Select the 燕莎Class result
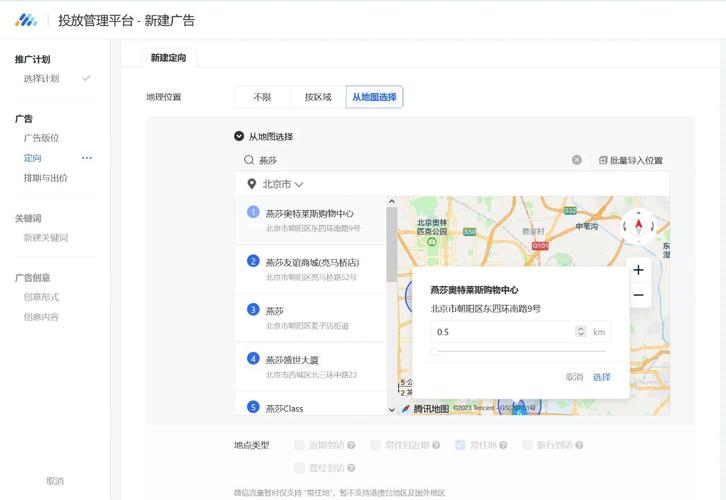The height and width of the screenshot is (500, 726). click(310, 404)
